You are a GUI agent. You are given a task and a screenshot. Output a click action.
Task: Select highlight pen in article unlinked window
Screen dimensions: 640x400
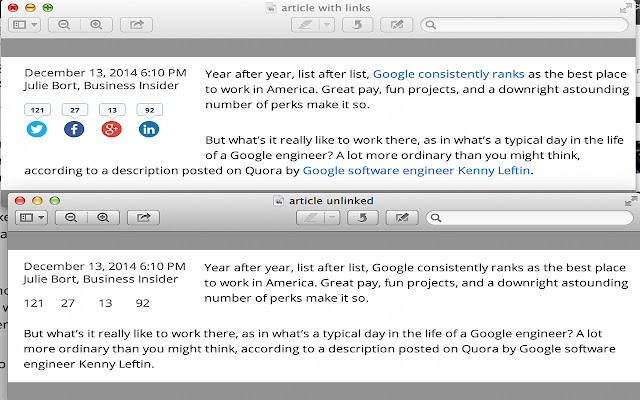(x=311, y=218)
